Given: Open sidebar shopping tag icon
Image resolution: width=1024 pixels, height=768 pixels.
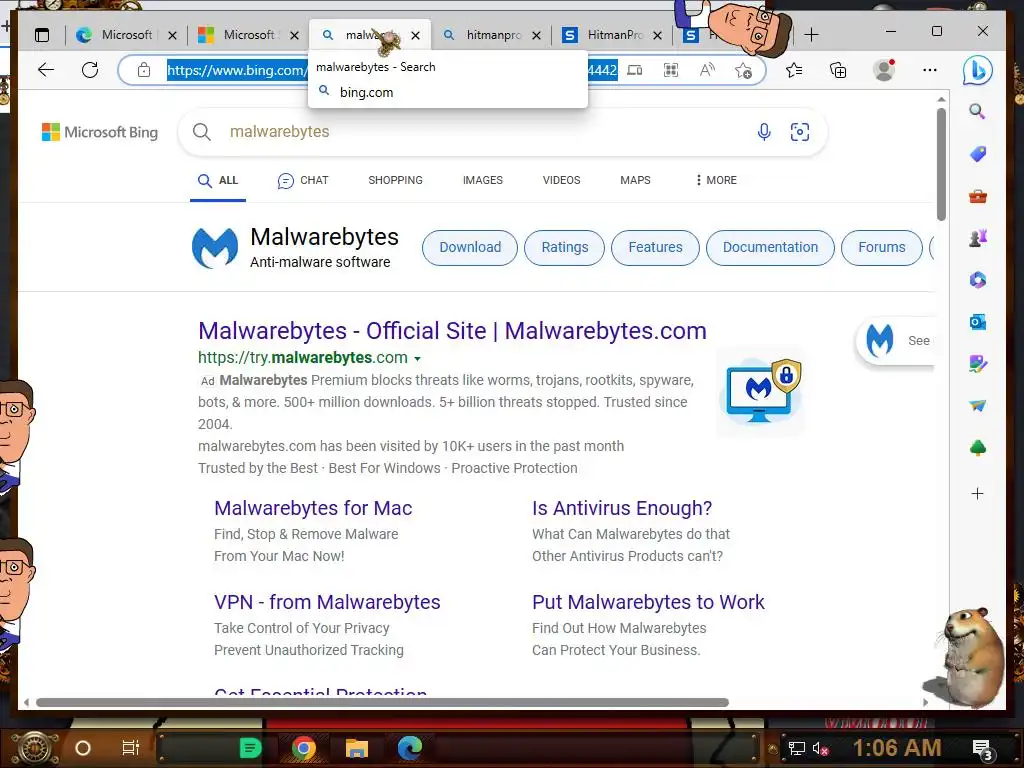Looking at the screenshot, I should pyautogui.click(x=978, y=154).
